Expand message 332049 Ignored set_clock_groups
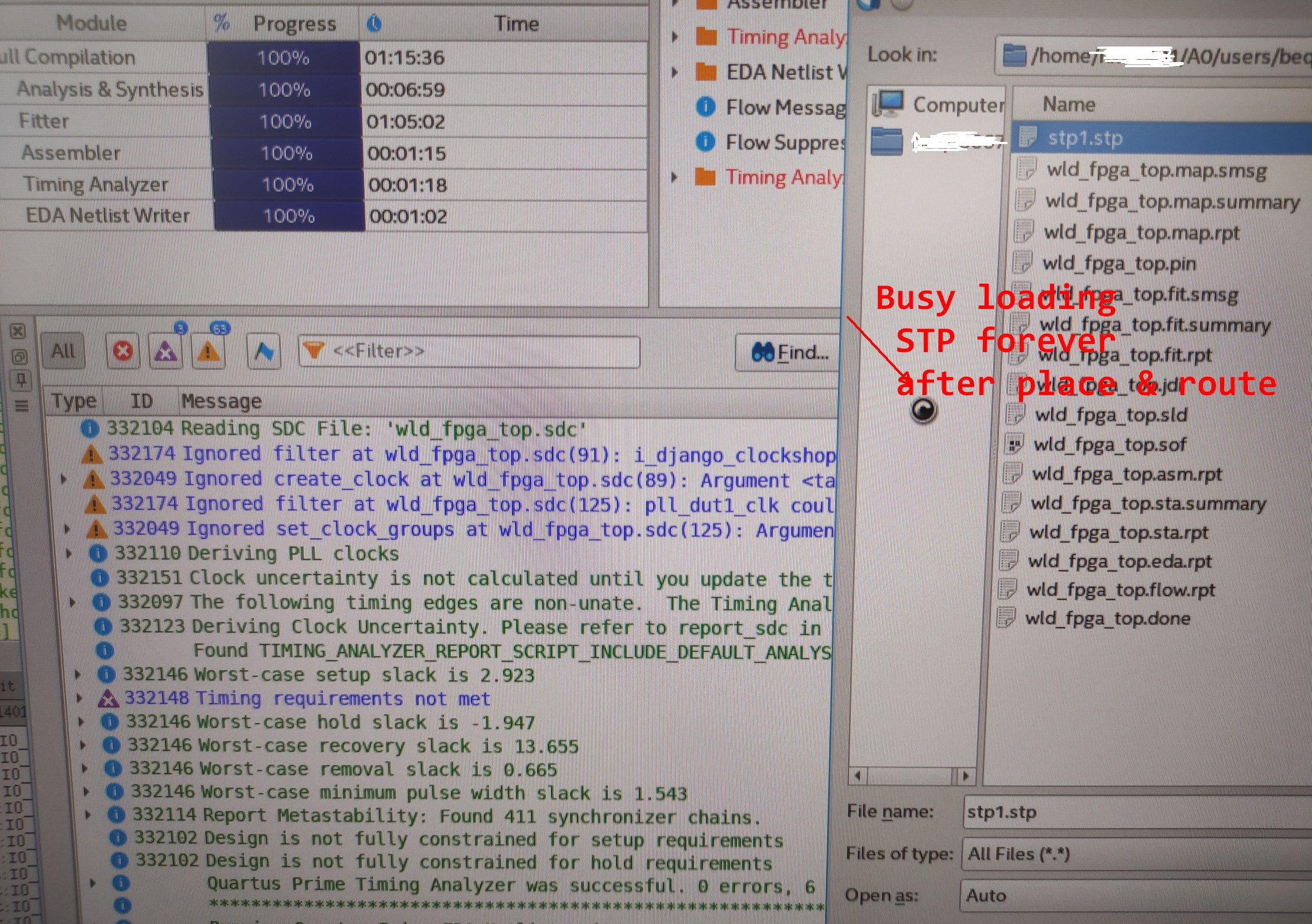 pyautogui.click(x=67, y=529)
